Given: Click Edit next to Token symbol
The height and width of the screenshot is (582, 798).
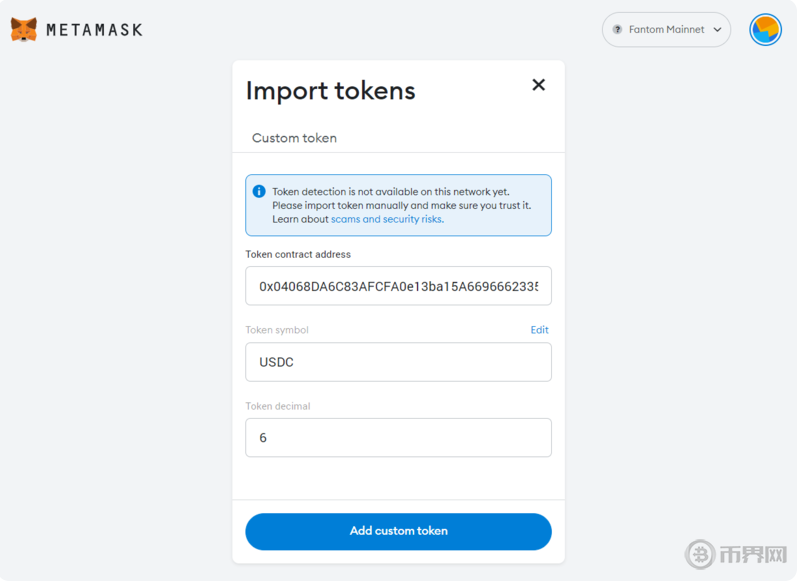Looking at the screenshot, I should [539, 330].
